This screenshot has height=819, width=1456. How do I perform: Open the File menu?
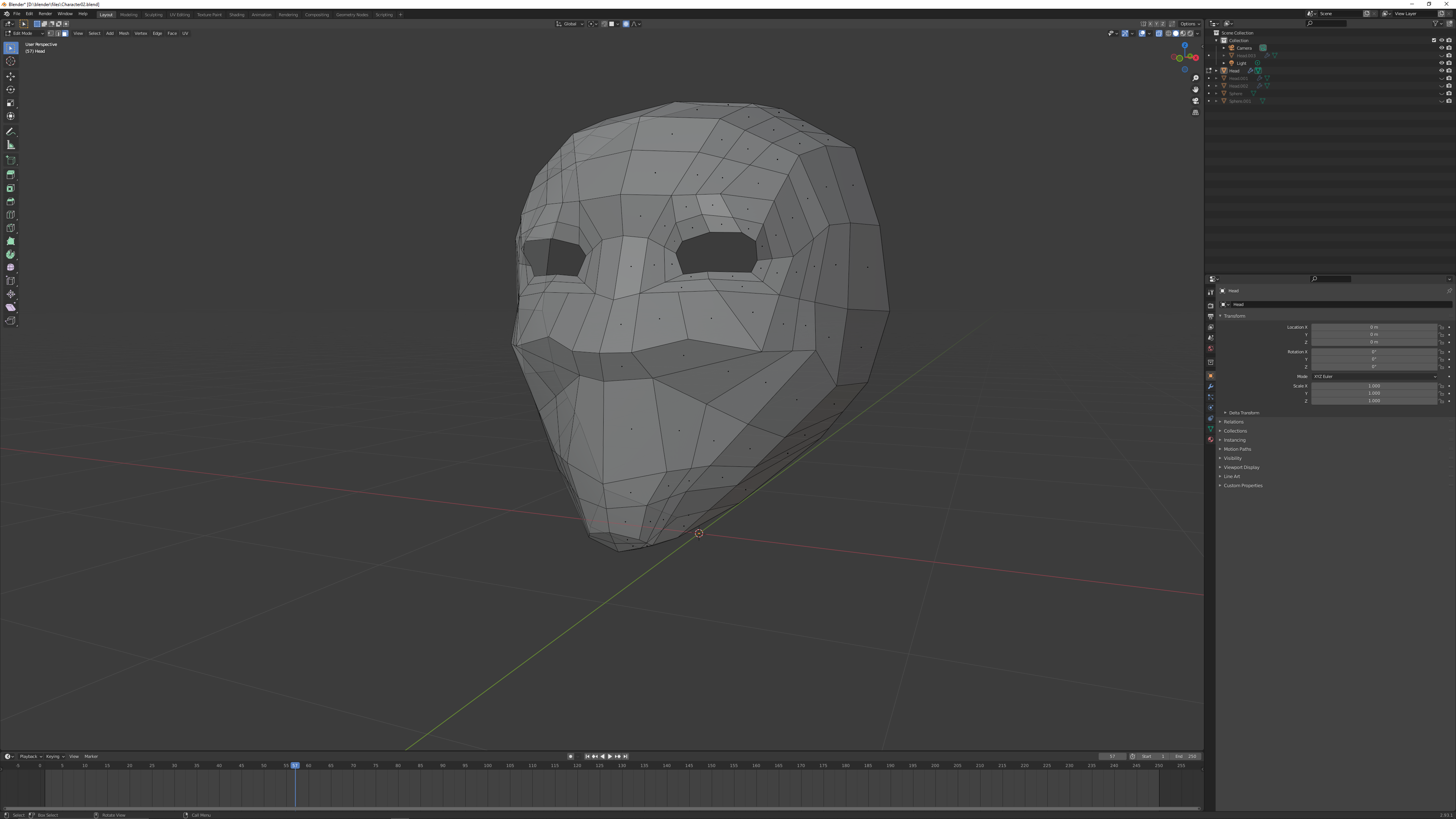[x=17, y=14]
